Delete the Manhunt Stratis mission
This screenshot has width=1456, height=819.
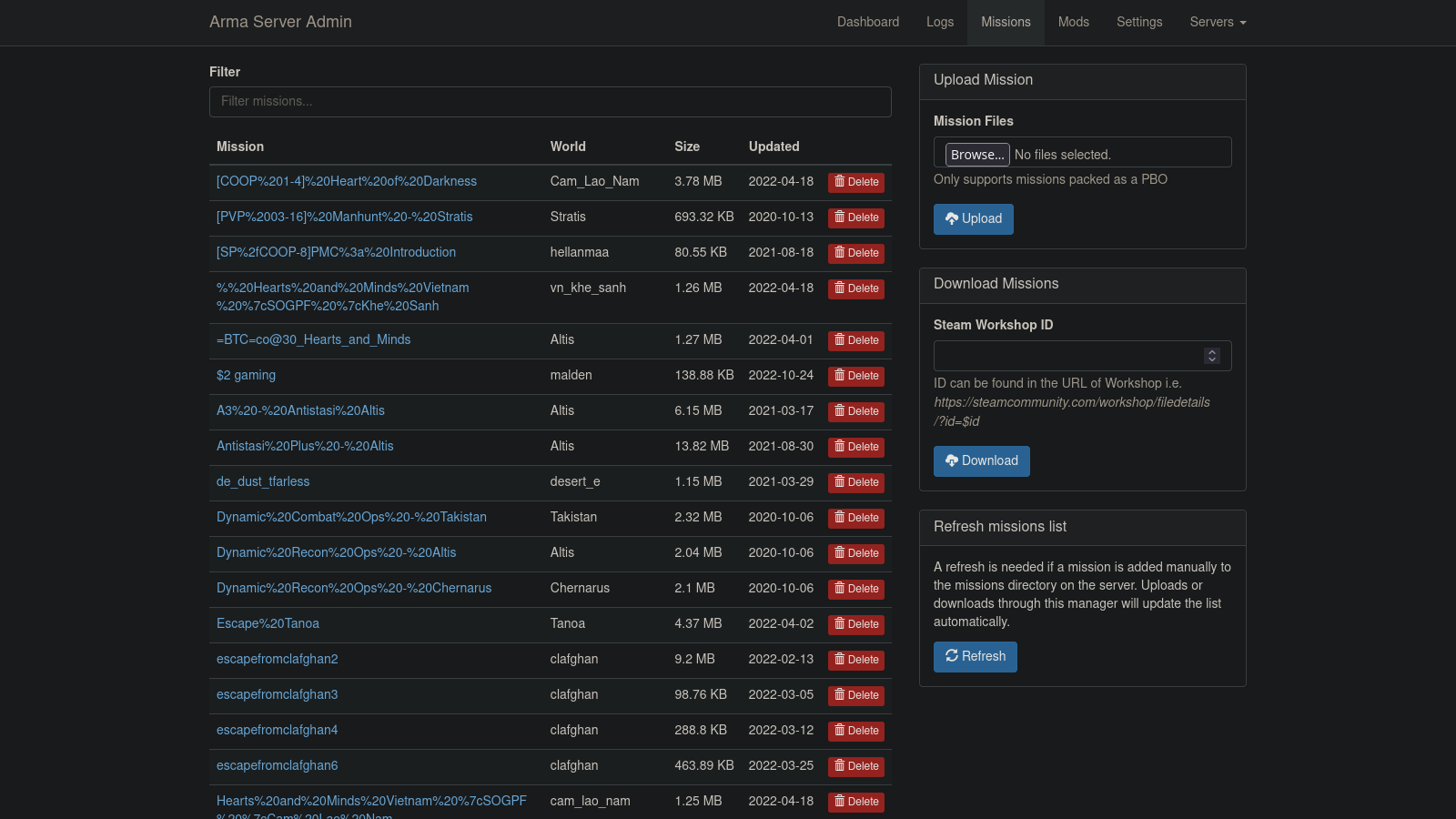point(855,217)
